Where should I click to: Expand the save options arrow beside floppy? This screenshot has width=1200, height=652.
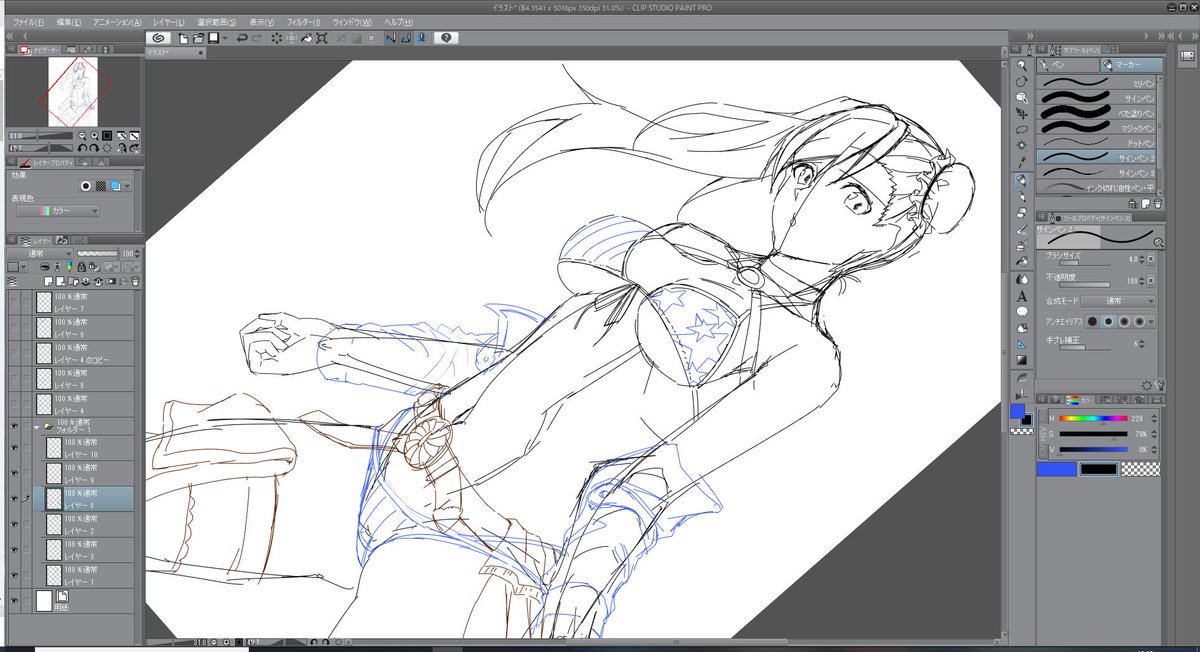[x=226, y=38]
